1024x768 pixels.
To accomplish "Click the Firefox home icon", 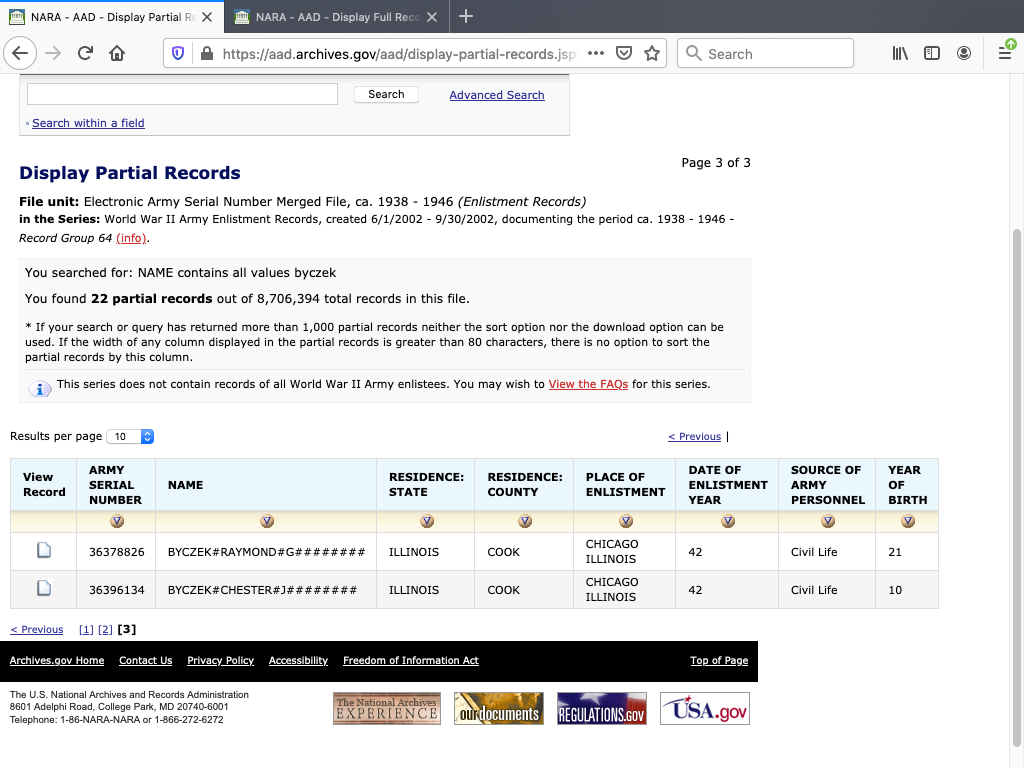I will tap(117, 53).
